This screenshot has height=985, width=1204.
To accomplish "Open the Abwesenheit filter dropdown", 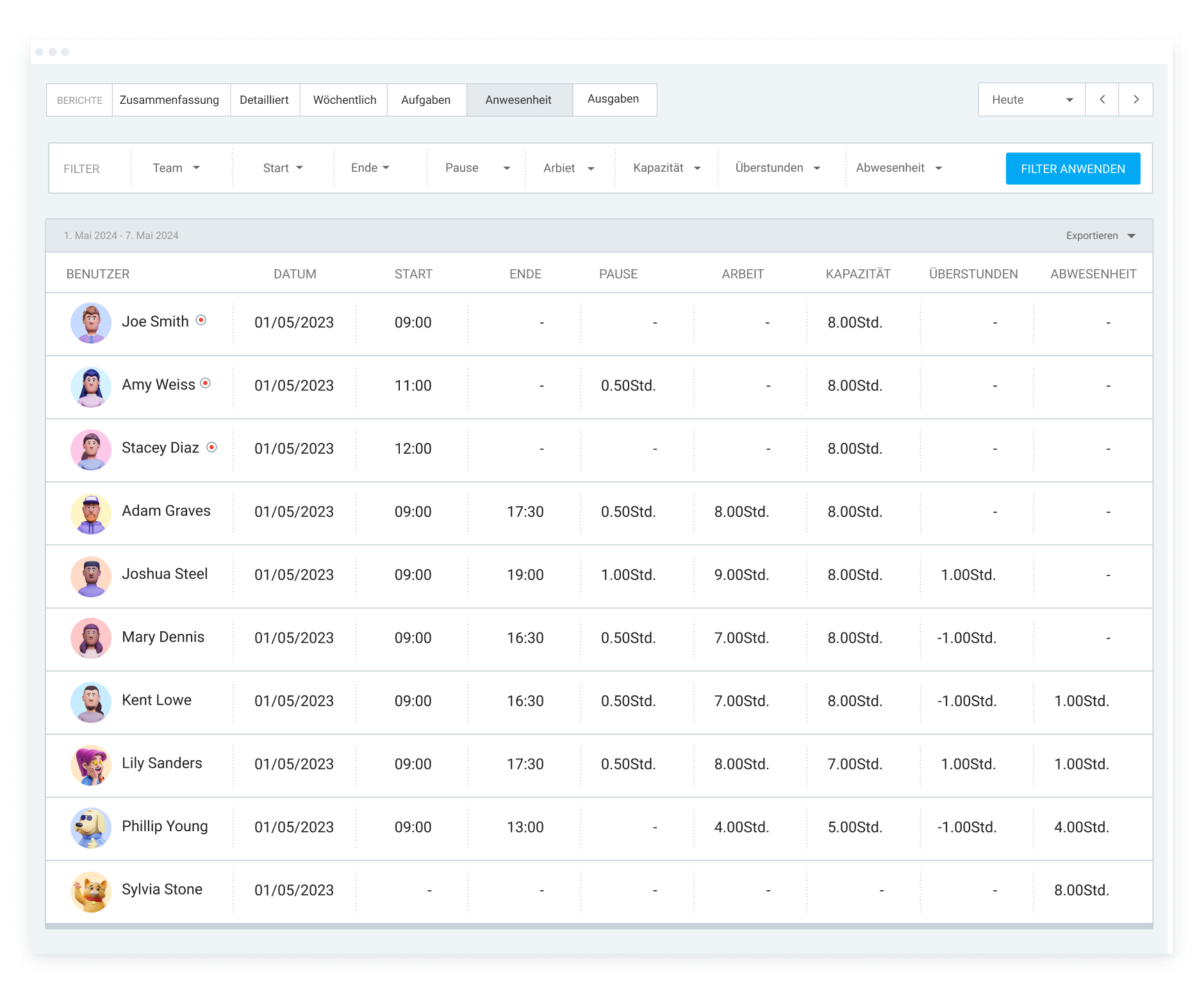I will pyautogui.click(x=898, y=168).
